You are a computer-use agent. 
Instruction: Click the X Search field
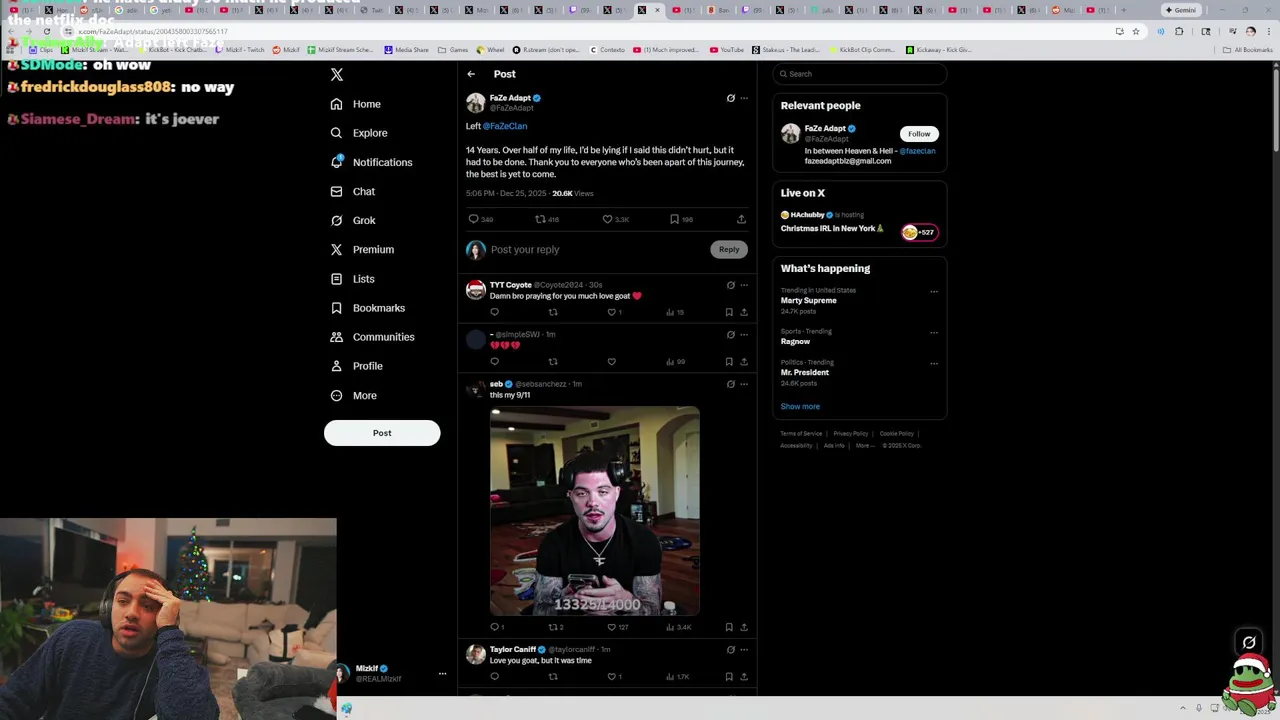click(x=860, y=74)
